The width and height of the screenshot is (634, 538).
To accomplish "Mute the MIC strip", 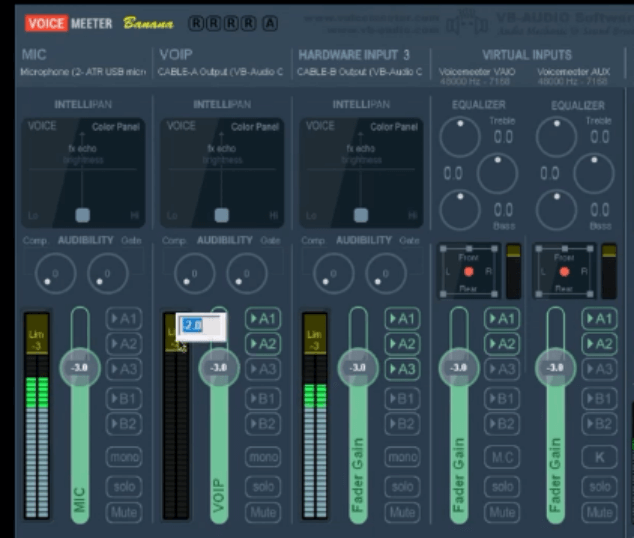I will coord(124,512).
